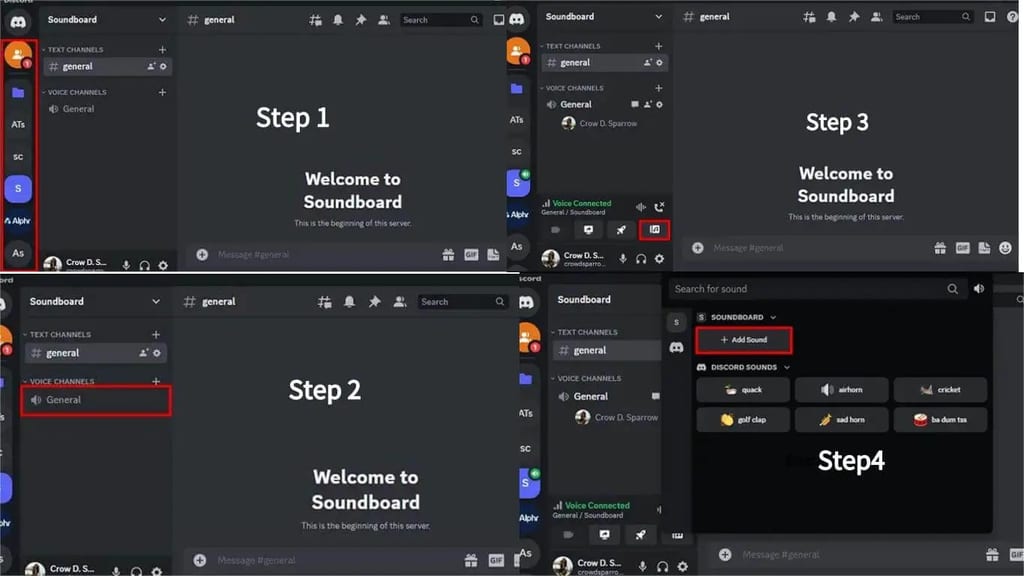Play the golf clap sound

tap(743, 420)
